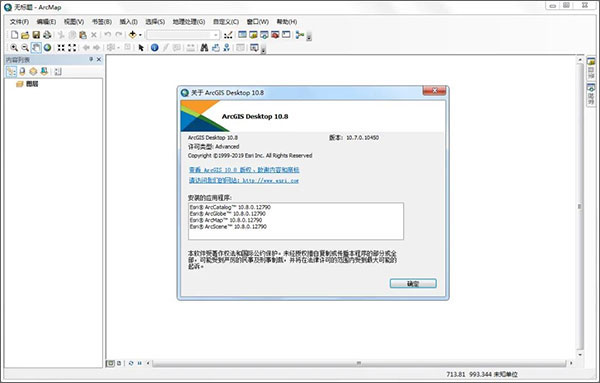Open the docked Search tab on right edge
Image resolution: width=600 pixels, height=383 pixels.
click(x=591, y=94)
